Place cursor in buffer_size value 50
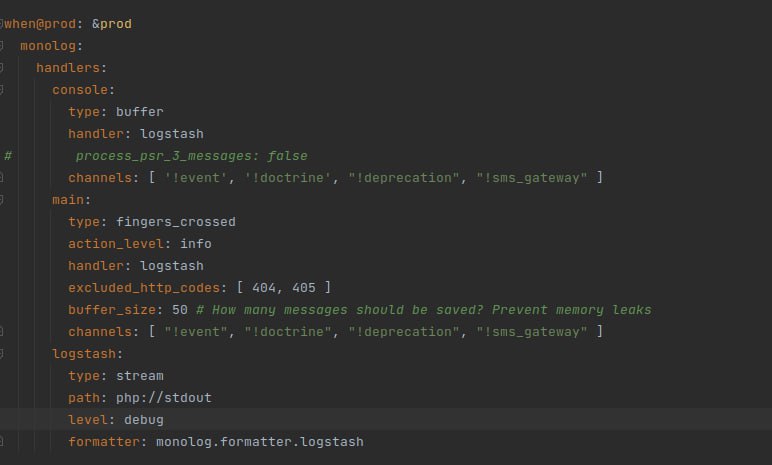 [180, 310]
